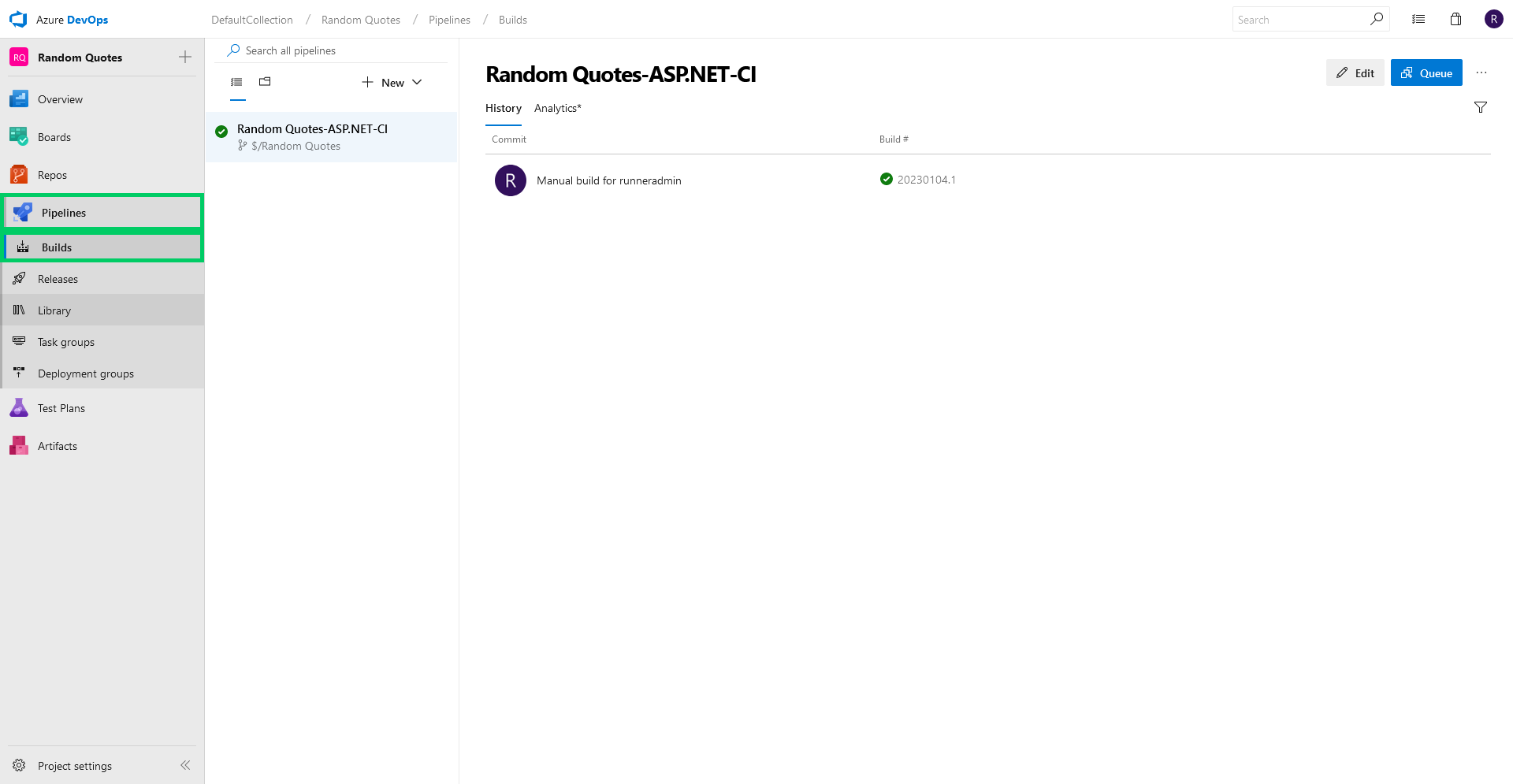Screen dimensions: 1513x784
Task: Click the plus icon next to Random Quotes
Action: click(185, 57)
